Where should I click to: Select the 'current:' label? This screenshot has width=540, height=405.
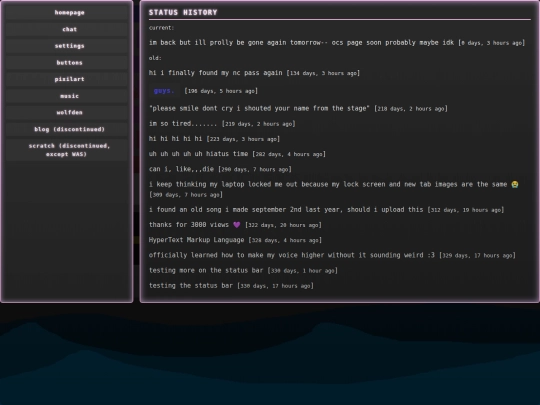(x=161, y=28)
